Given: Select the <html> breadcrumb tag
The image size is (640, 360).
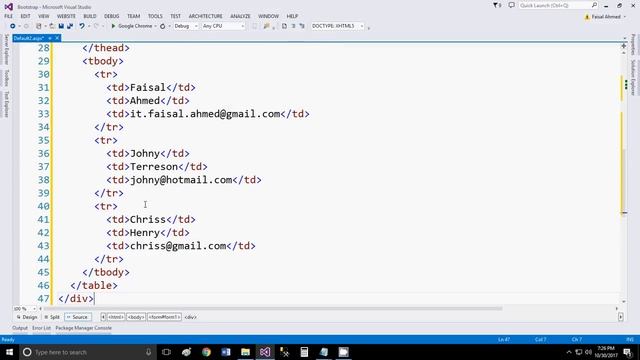Looking at the screenshot, I should click(x=116, y=317).
